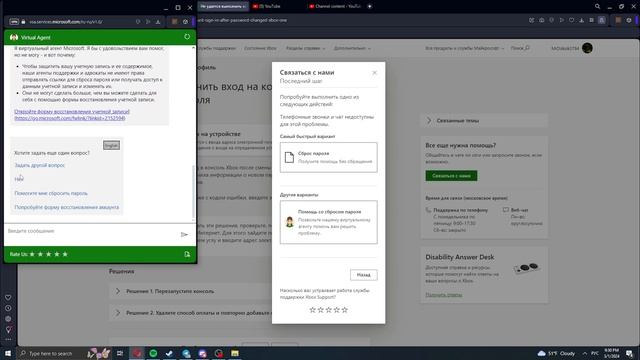The height and width of the screenshot is (360, 640).
Task: Rate Xbox Support four stars in the dialog
Action: 337,310
